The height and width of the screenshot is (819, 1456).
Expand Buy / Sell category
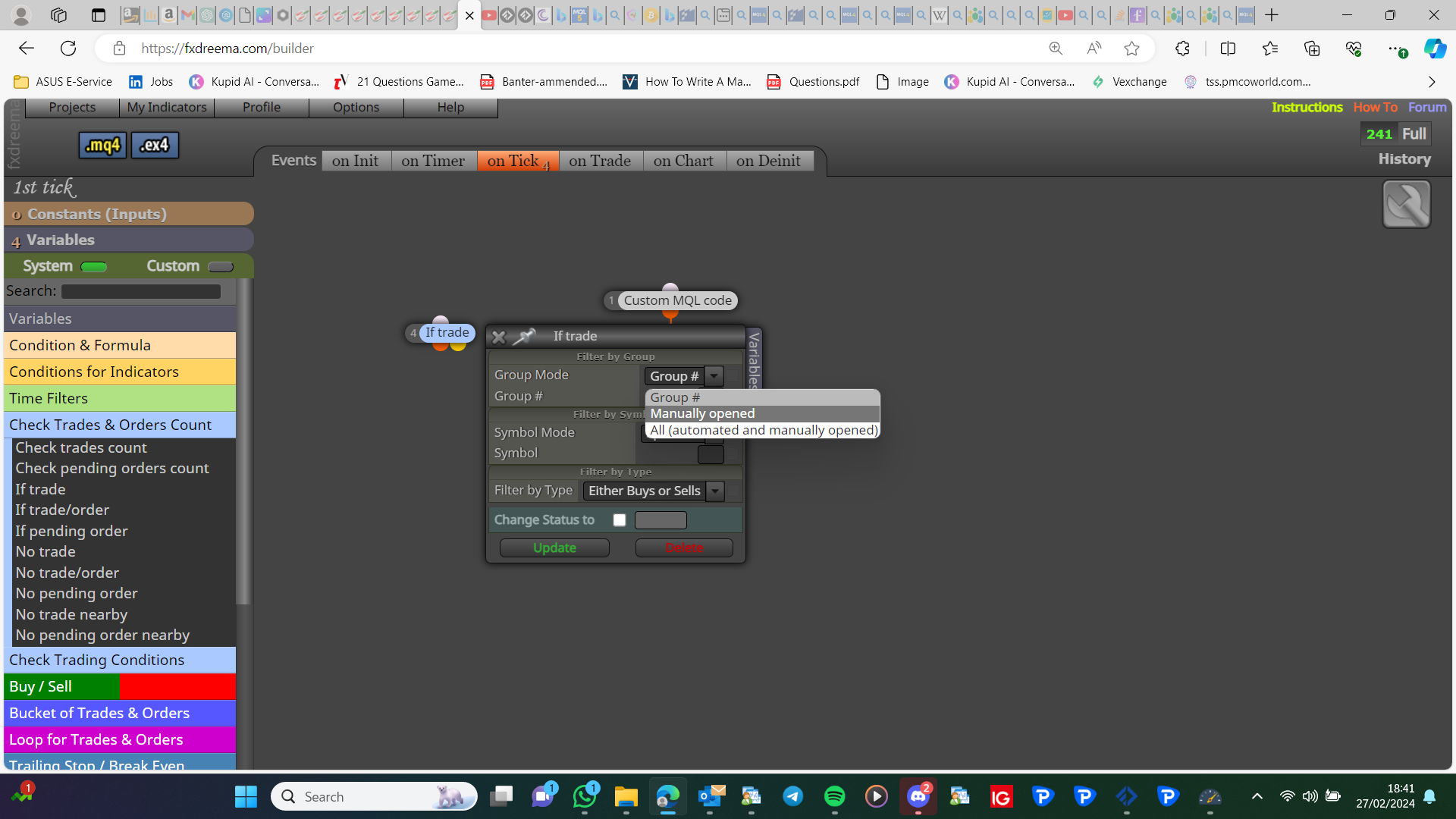(120, 686)
